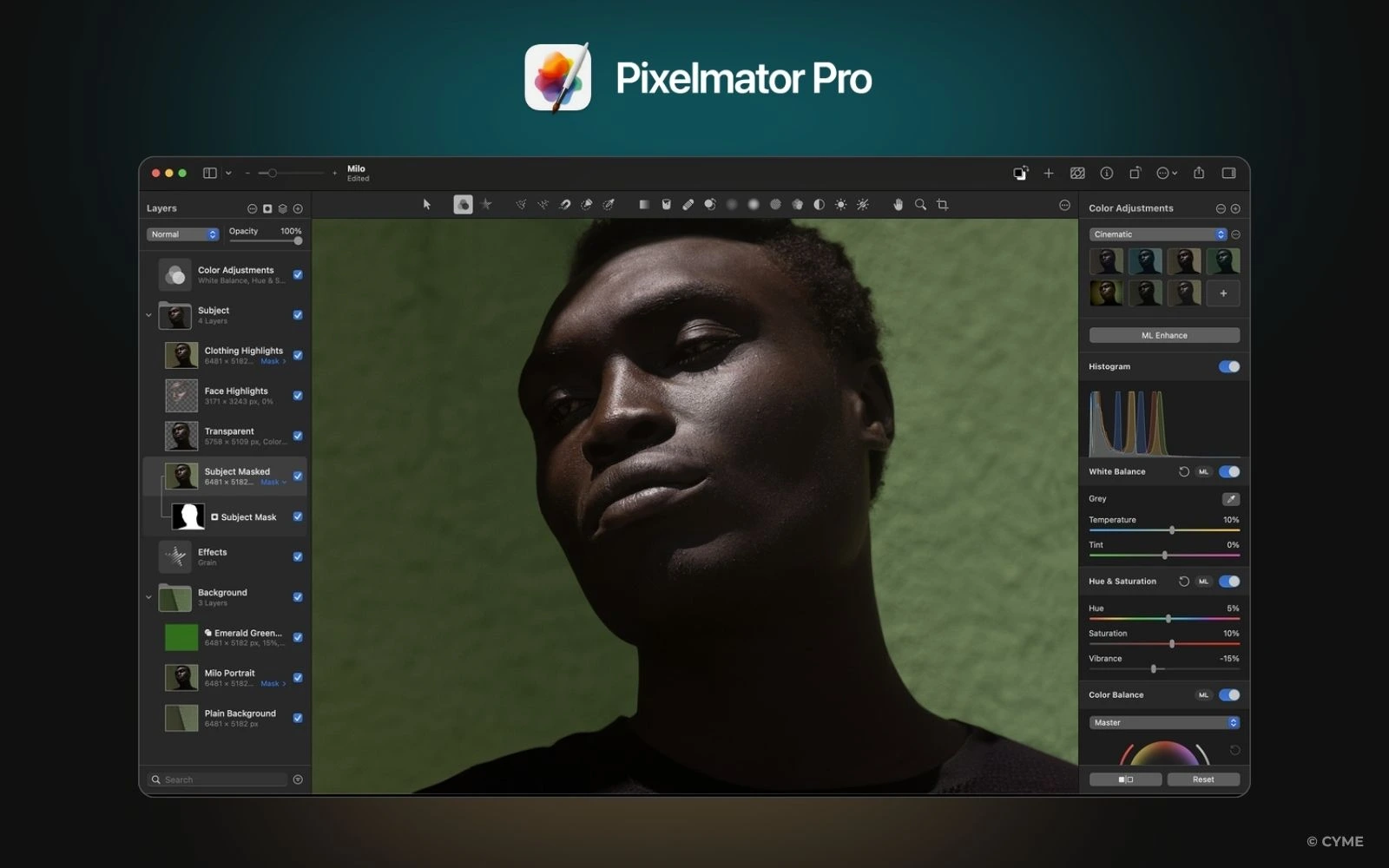Select the Arrange arrow tool
This screenshot has height=868, width=1389.
pyautogui.click(x=427, y=205)
